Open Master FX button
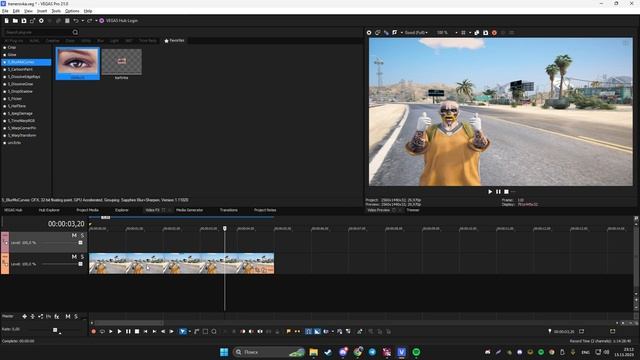Screen dimensions: 640x360 click(x=57, y=316)
